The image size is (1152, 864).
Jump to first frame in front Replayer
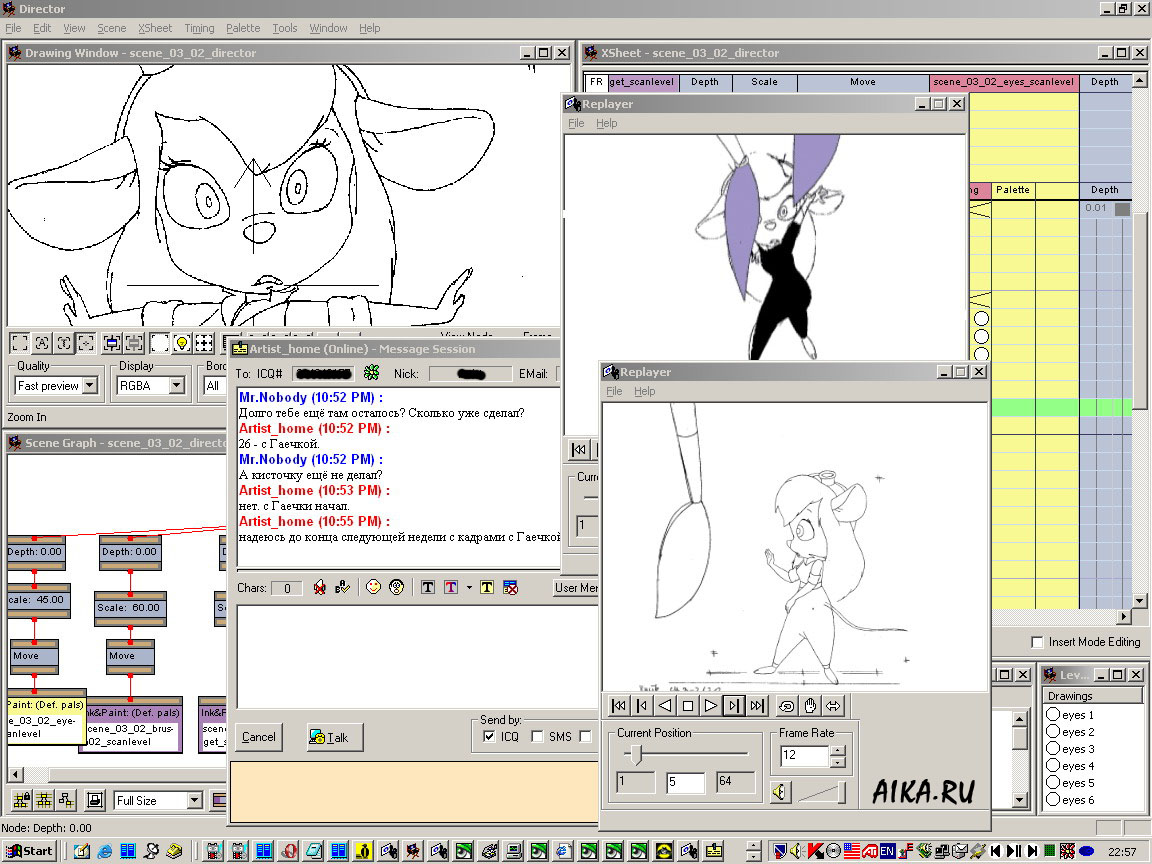click(619, 706)
